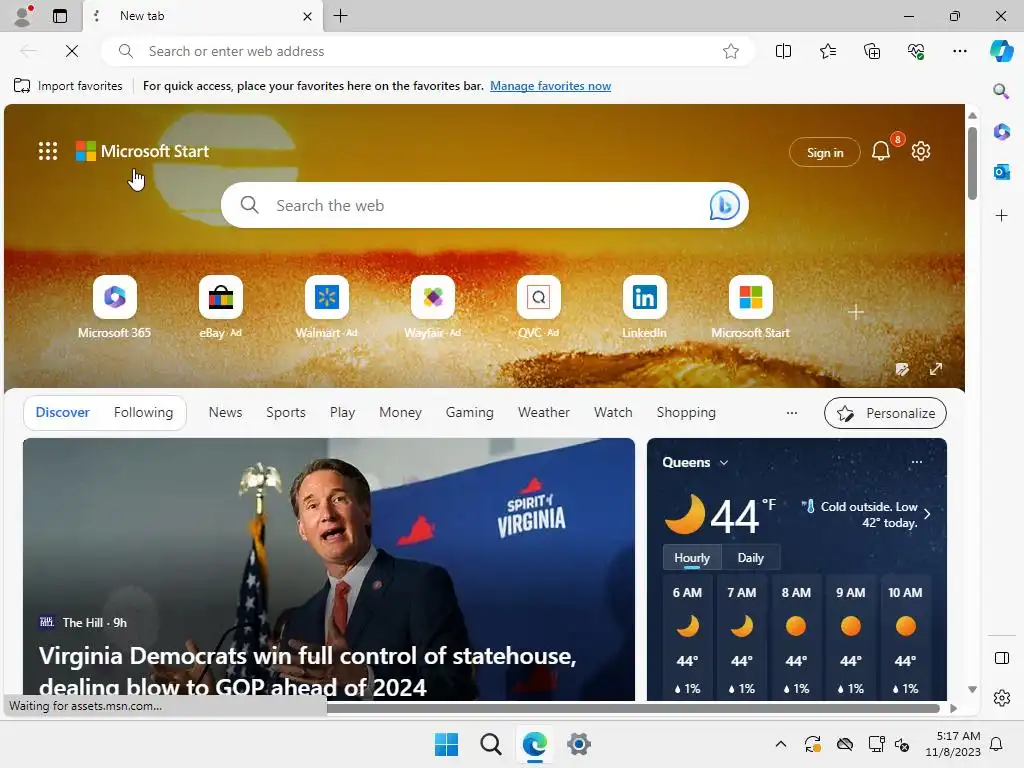The height and width of the screenshot is (768, 1024).
Task: Add this page to favorites star
Action: 731,51
